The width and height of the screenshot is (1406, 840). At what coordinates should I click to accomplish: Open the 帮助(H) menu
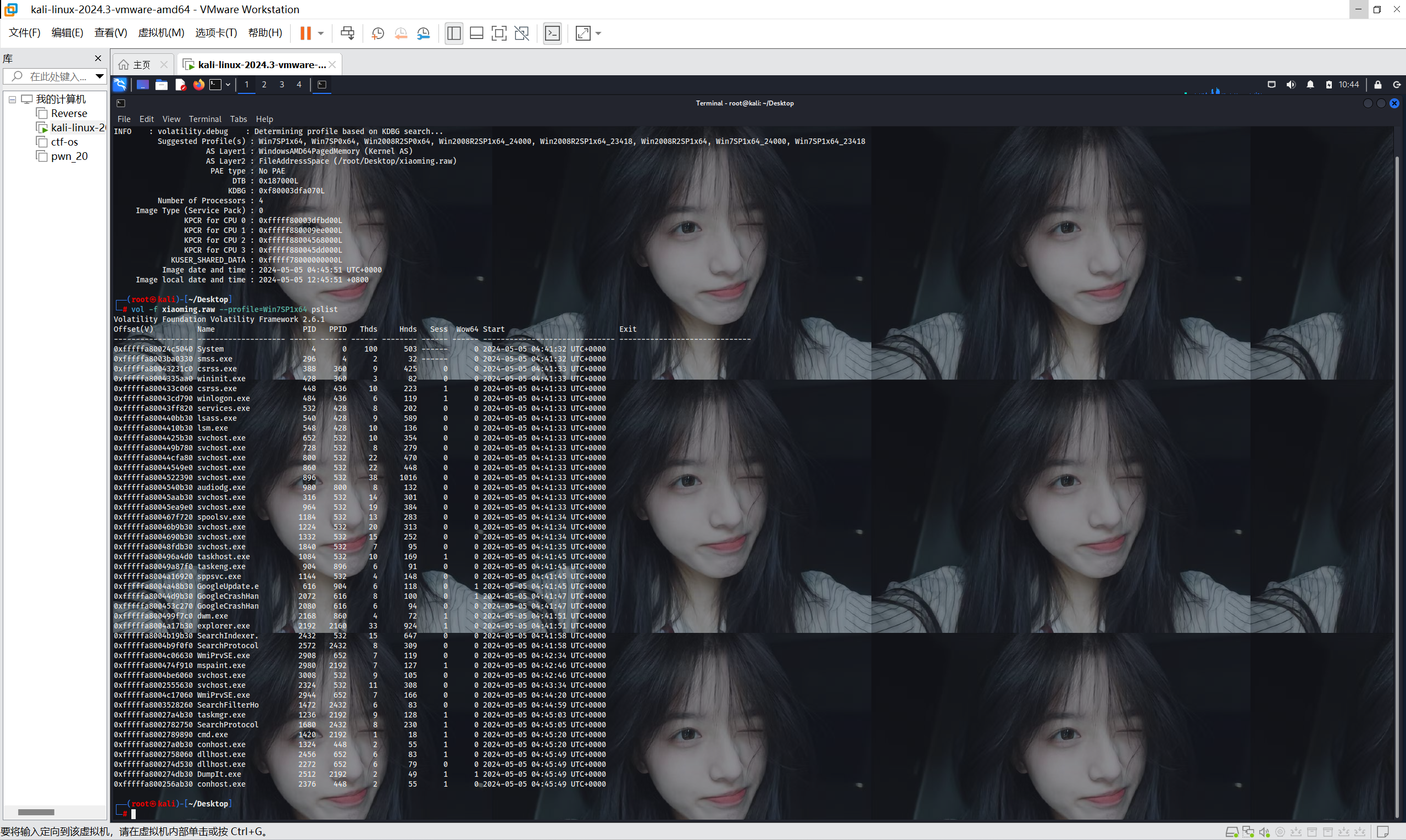[265, 33]
